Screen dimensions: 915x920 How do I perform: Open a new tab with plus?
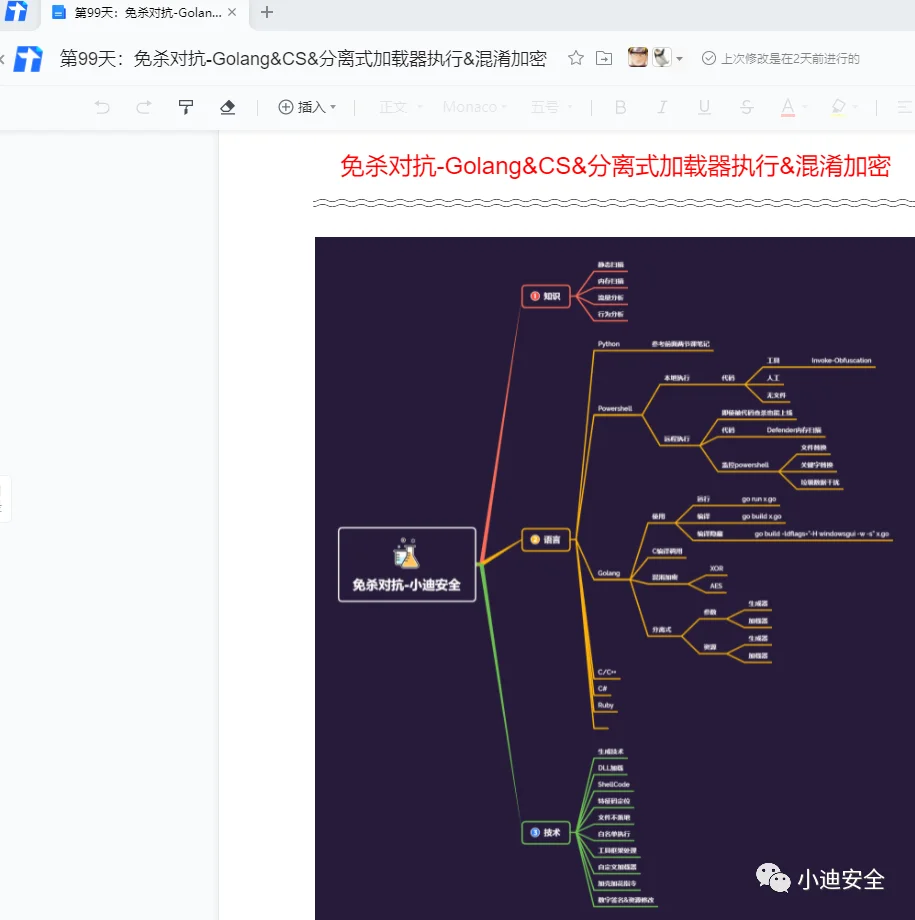coord(267,12)
